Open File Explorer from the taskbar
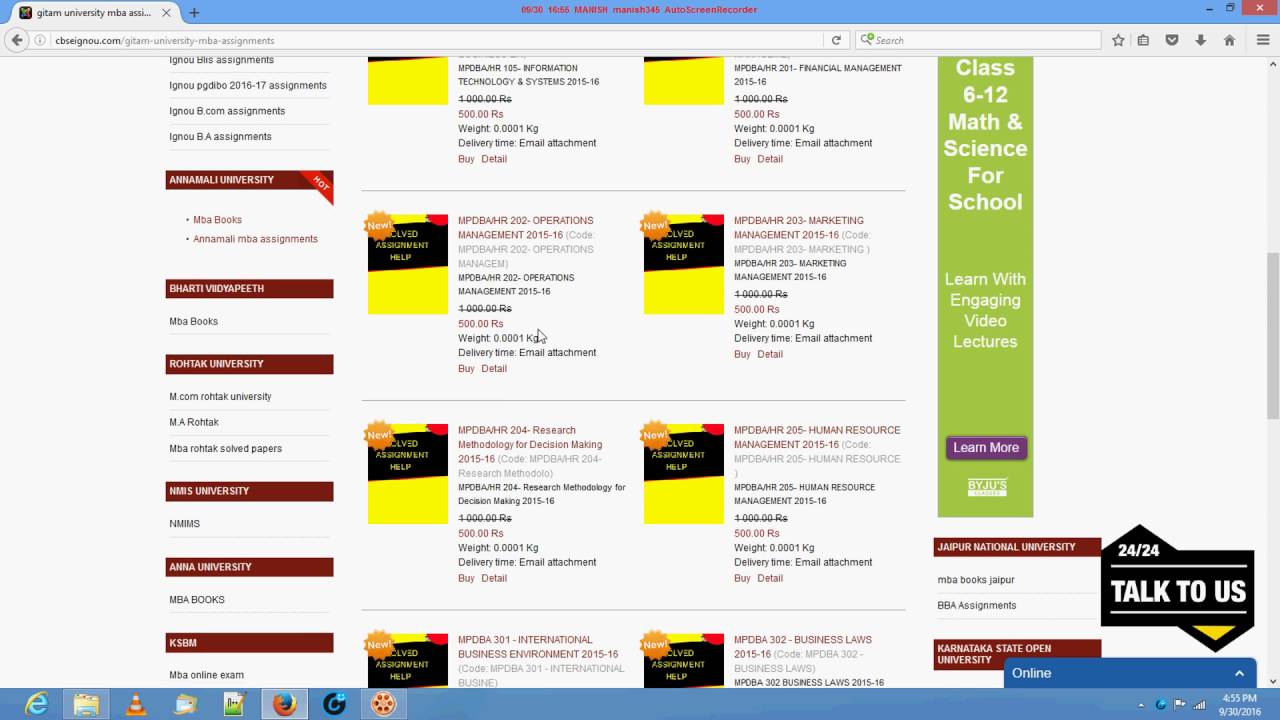 pos(86,704)
